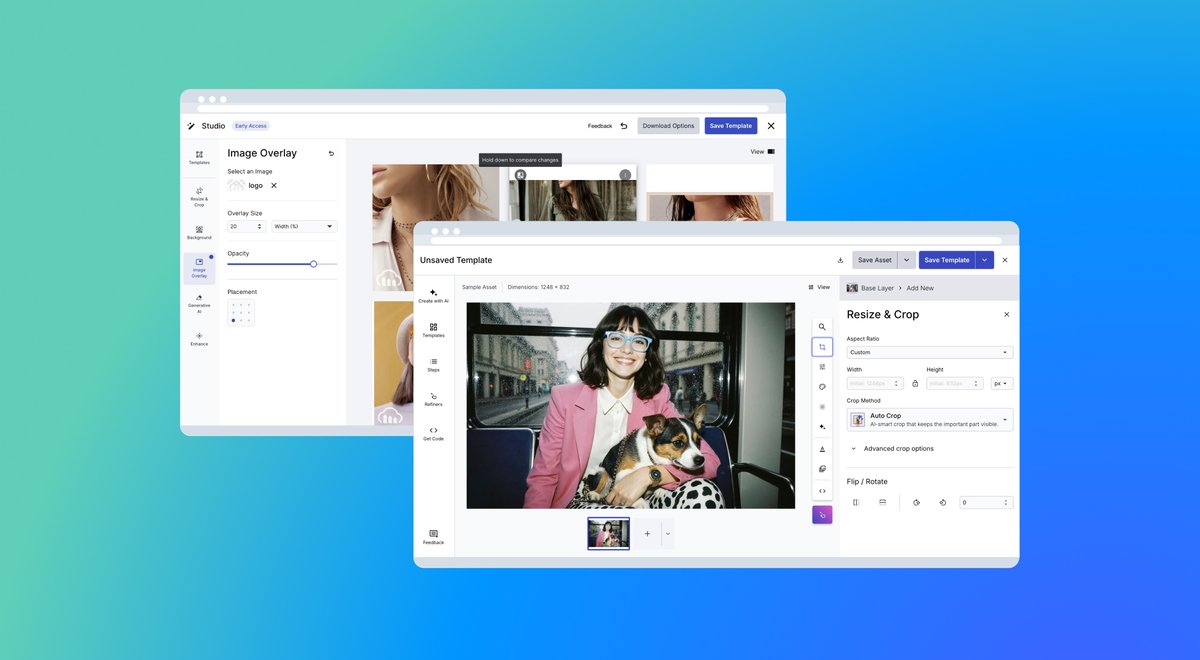The image size is (1200, 660).
Task: Expand Advanced crop options
Action: (x=892, y=449)
